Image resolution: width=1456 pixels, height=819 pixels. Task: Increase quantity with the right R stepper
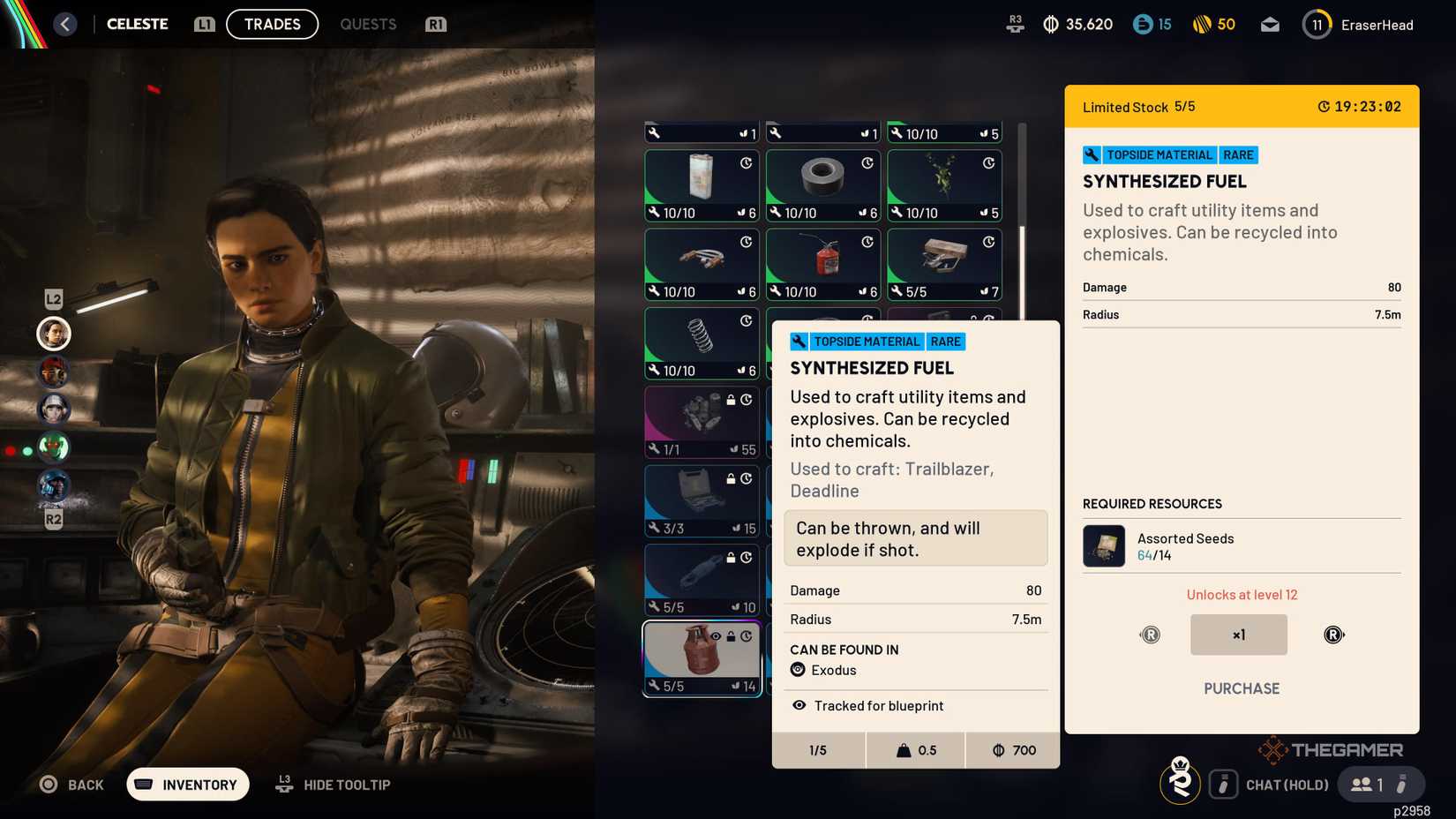1333,634
